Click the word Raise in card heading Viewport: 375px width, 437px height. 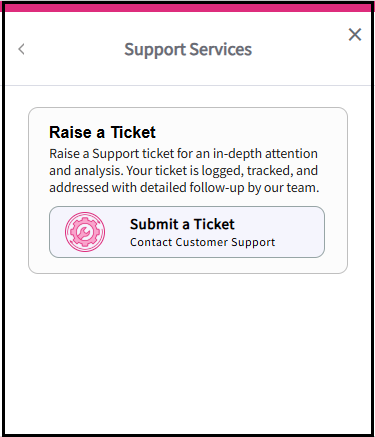coord(70,132)
